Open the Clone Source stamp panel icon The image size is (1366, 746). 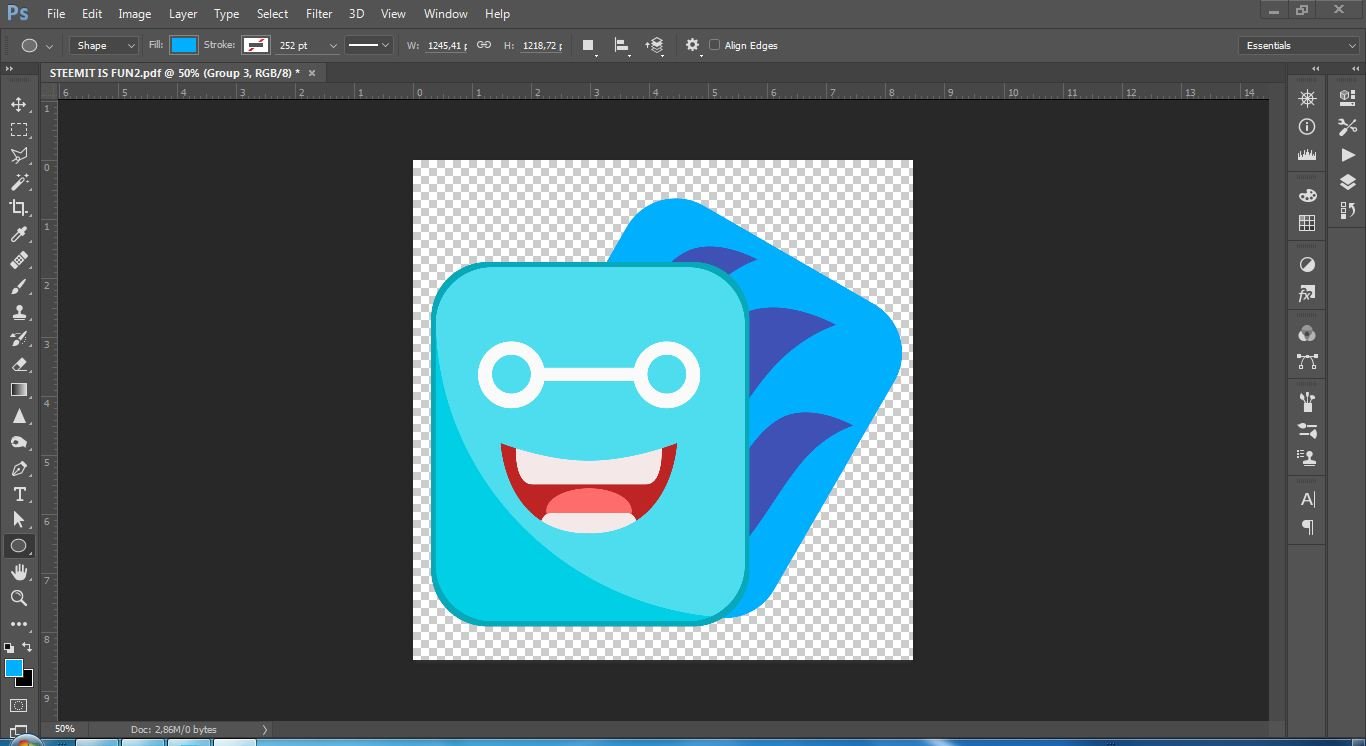coord(1307,458)
